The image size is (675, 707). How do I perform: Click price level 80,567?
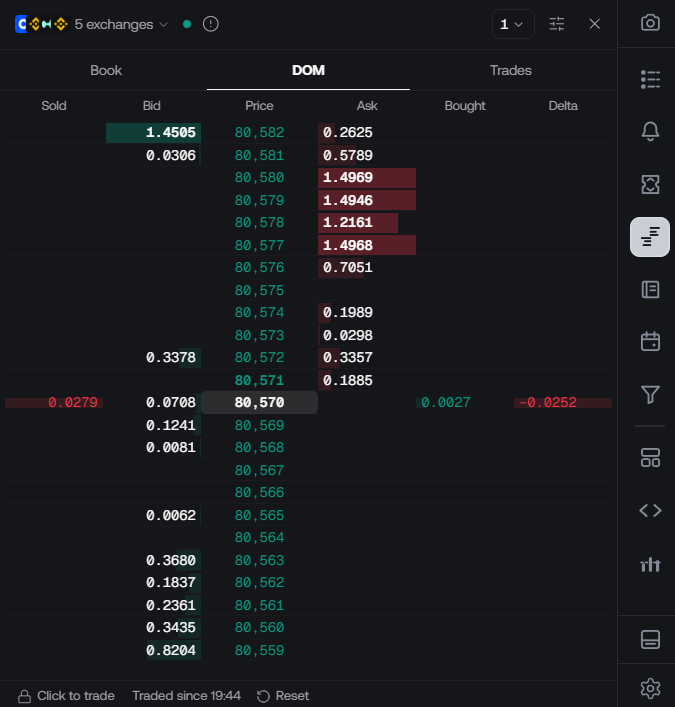pos(259,470)
